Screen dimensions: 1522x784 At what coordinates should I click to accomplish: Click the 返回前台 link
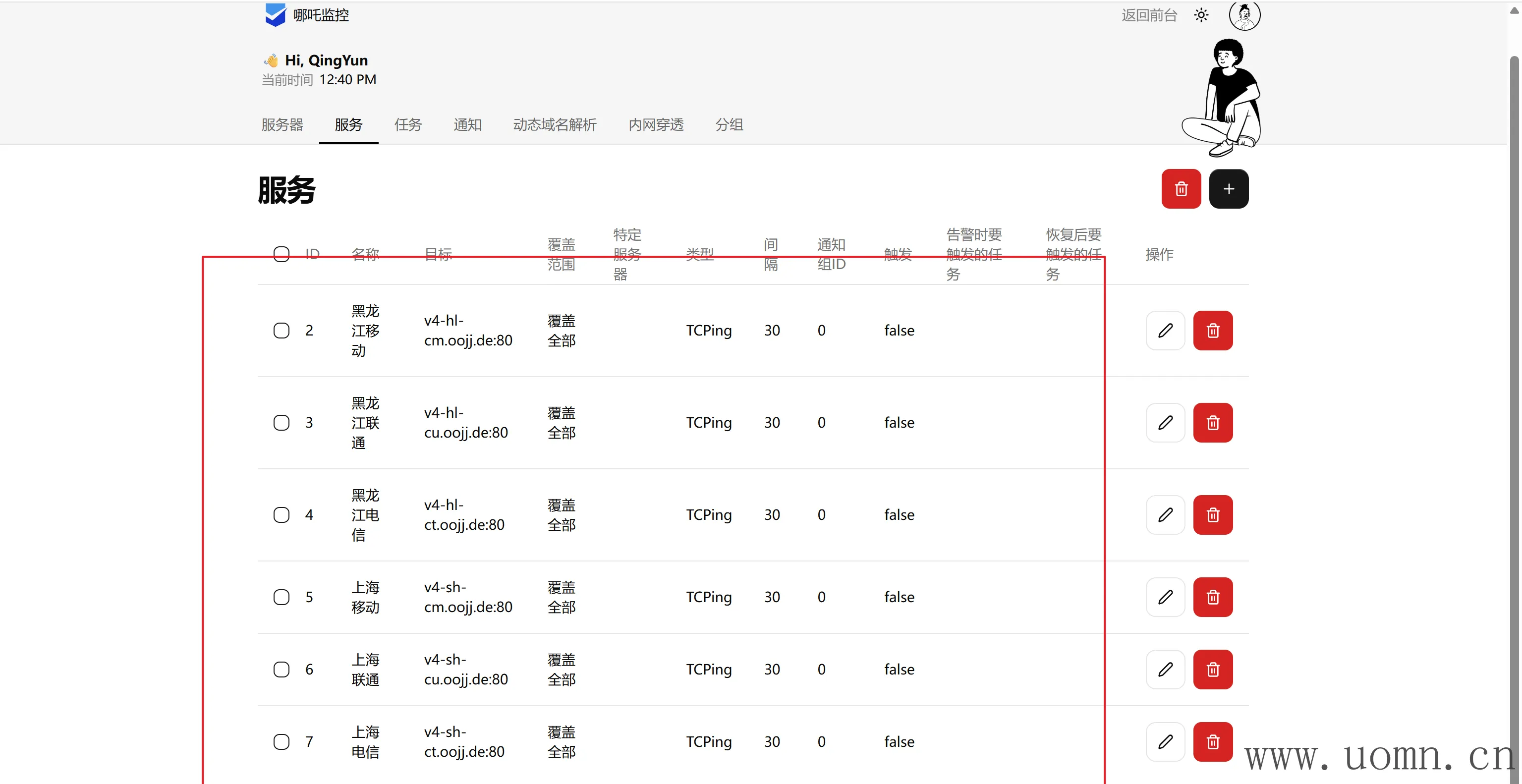click(x=1149, y=15)
